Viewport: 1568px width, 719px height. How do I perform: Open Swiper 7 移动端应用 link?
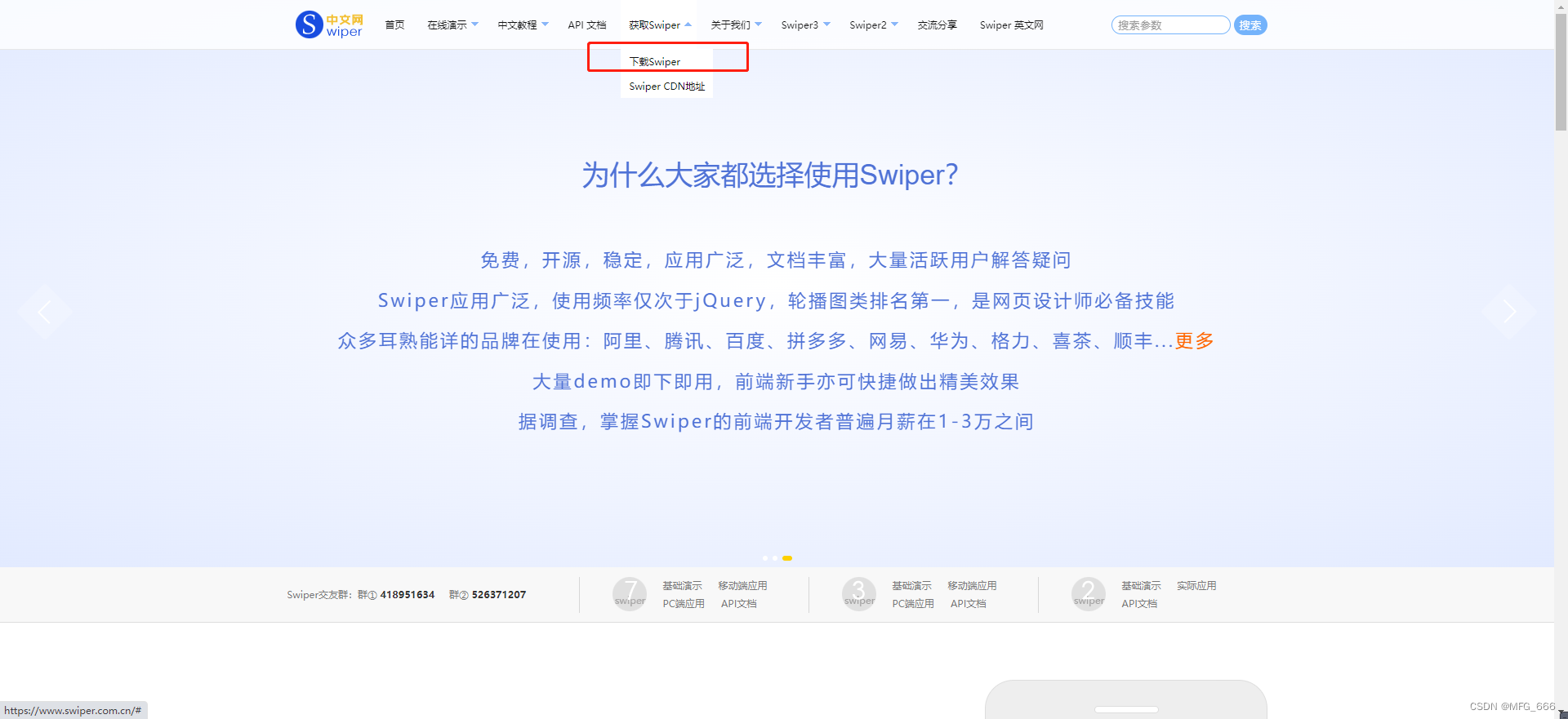(742, 586)
